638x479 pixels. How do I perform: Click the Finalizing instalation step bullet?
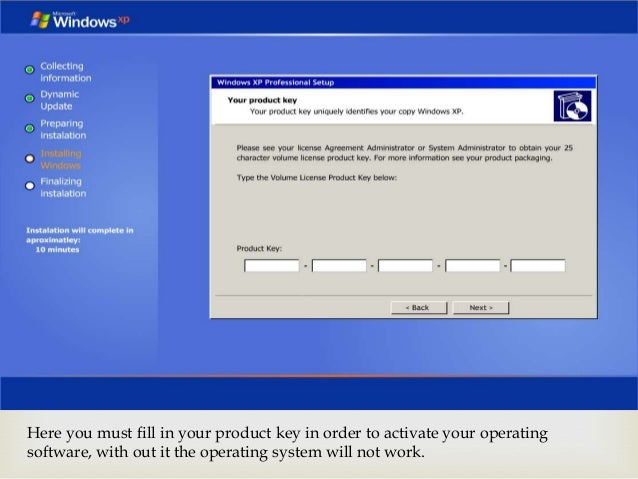pos(29,186)
